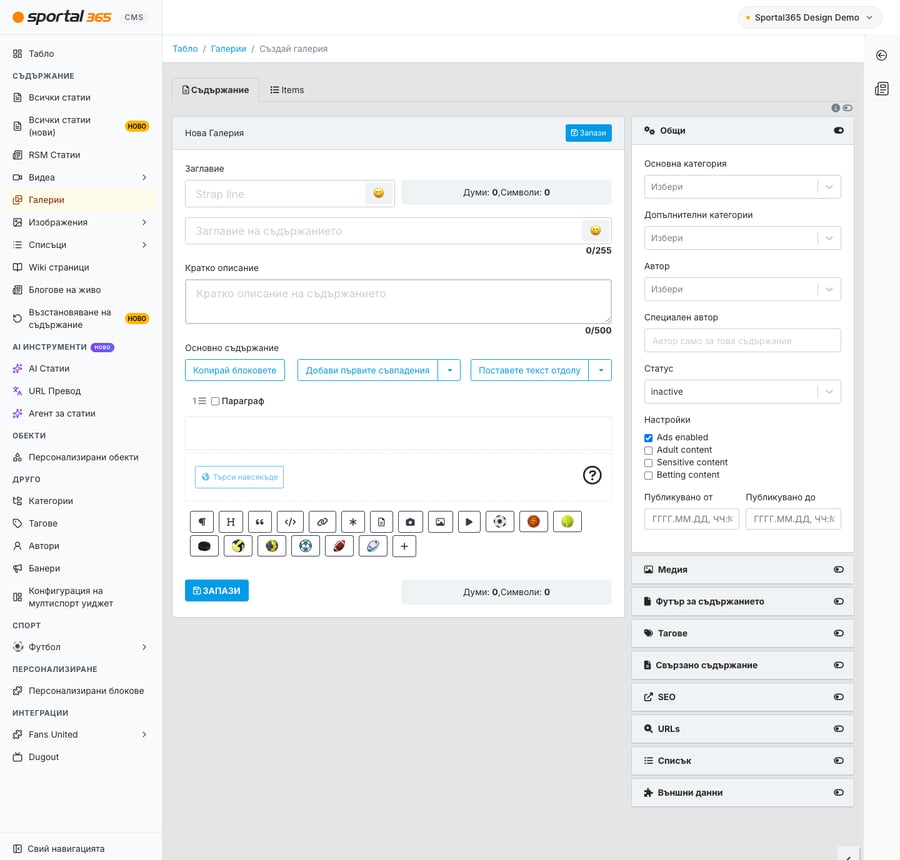900x860 pixels.
Task: Insert an image block
Action: (x=440, y=522)
